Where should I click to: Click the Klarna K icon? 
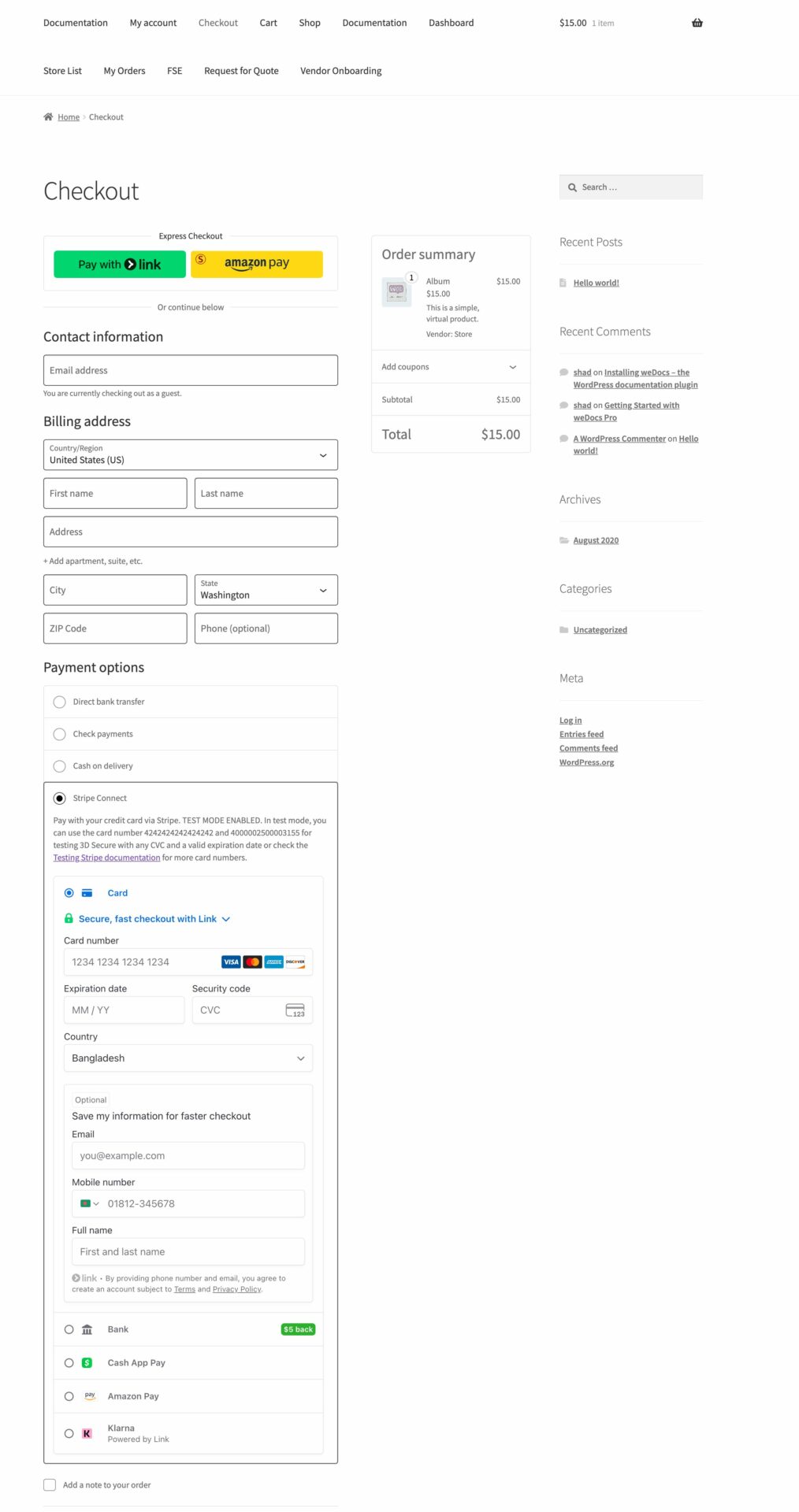coord(87,1433)
